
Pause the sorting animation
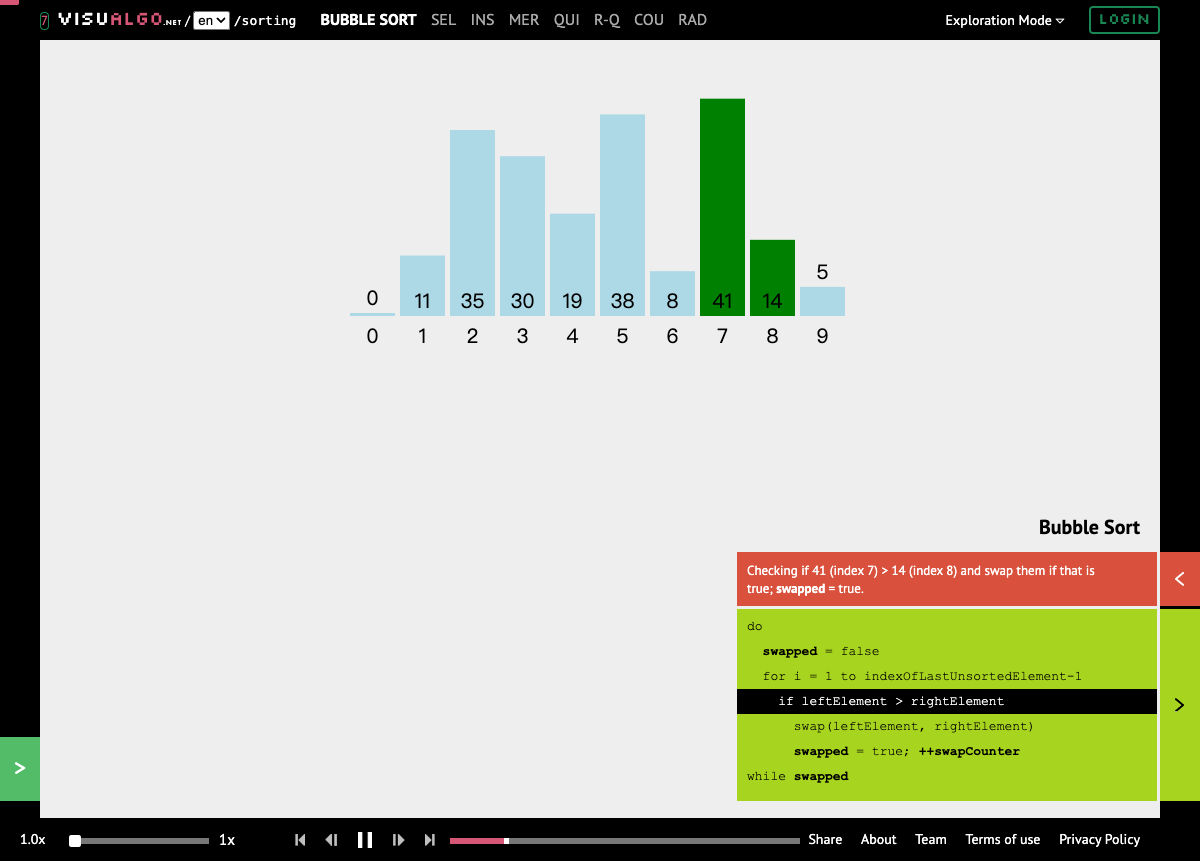(365, 840)
